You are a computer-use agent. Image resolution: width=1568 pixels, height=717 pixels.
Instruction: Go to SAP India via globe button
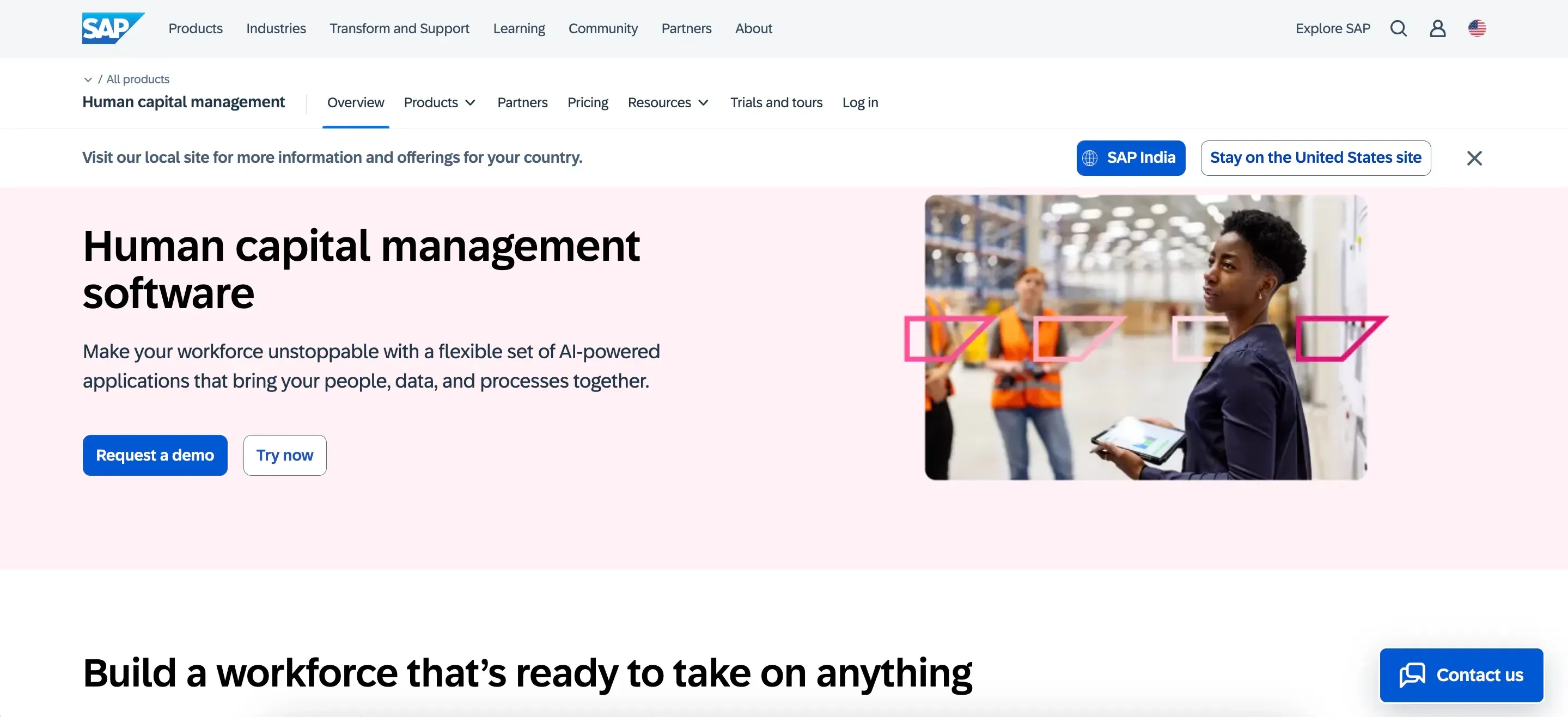1130,158
